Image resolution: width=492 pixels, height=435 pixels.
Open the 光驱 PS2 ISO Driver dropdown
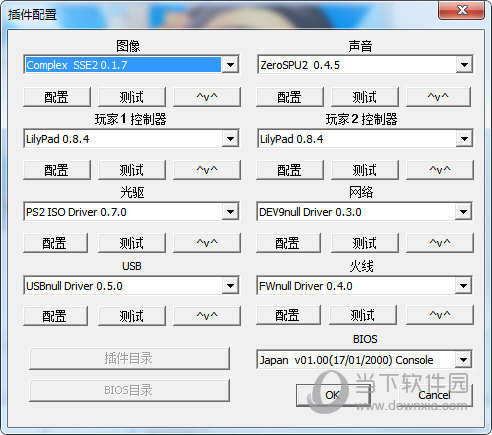(x=230, y=211)
